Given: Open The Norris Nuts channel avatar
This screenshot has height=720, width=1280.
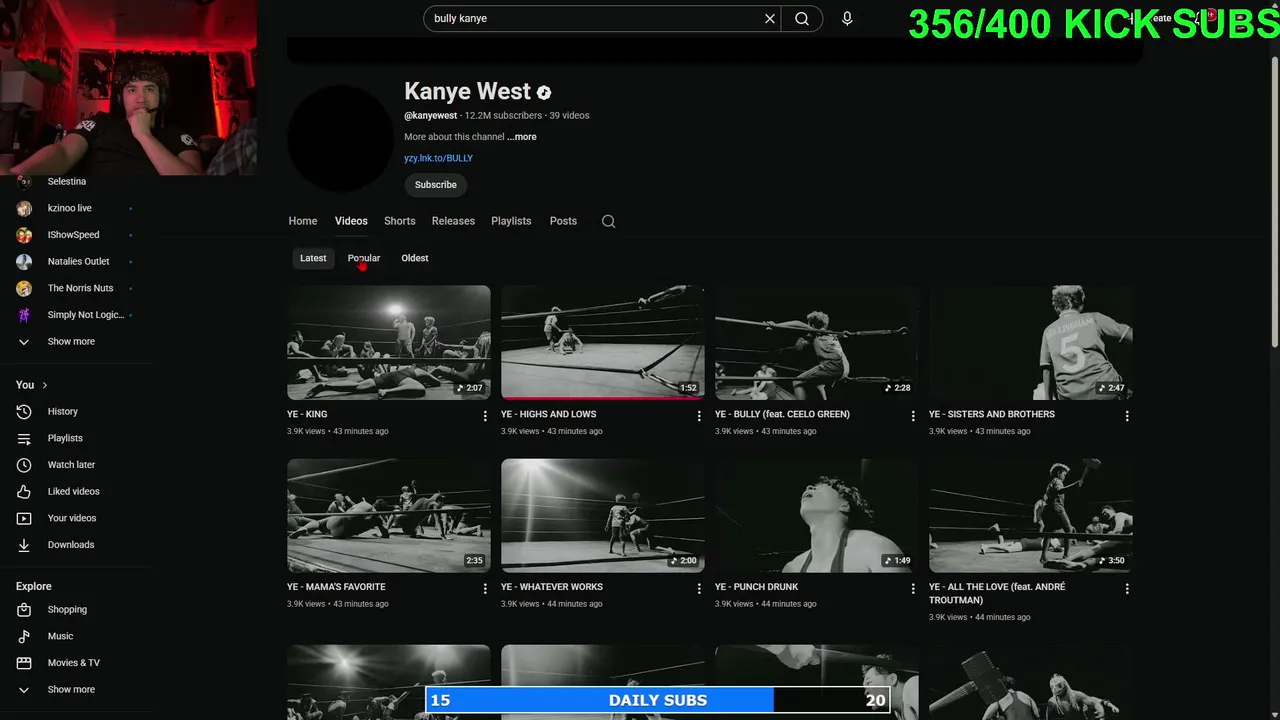Looking at the screenshot, I should click(x=25, y=288).
